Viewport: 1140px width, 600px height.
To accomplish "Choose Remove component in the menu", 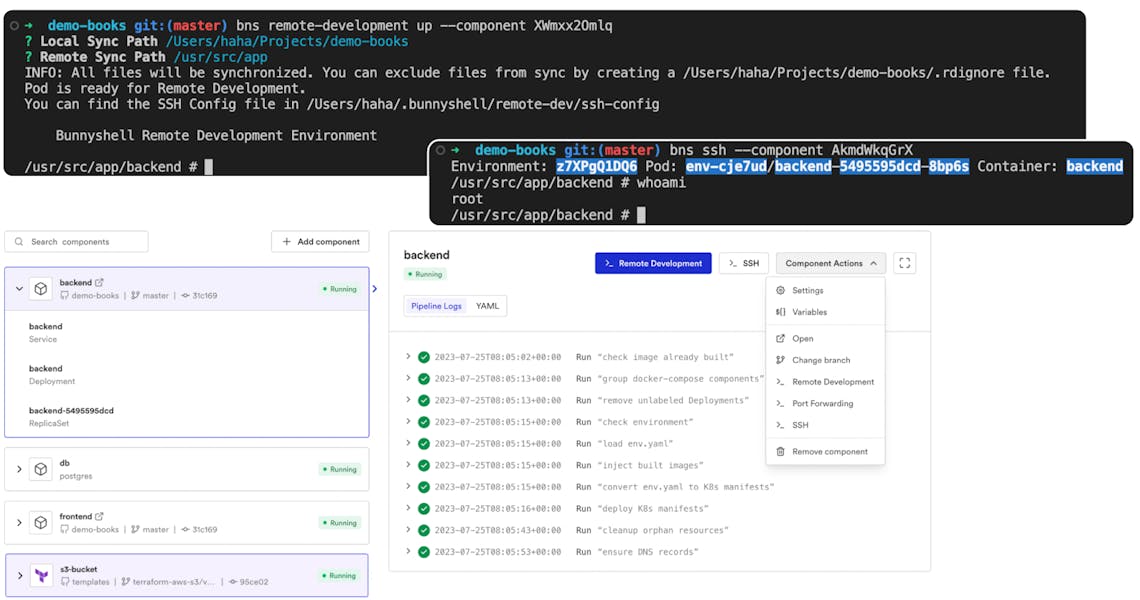I will [829, 452].
